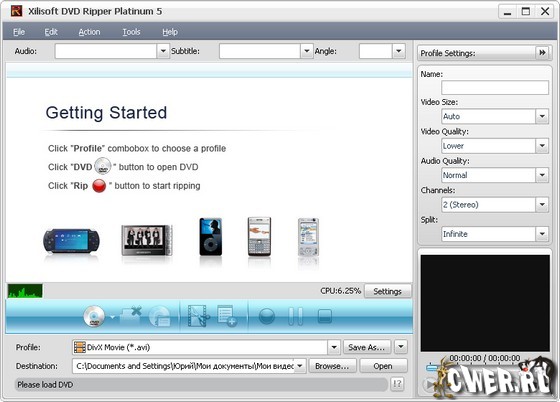Image resolution: width=560 pixels, height=402 pixels.
Task: Start ripping with the Rip button
Action: point(266,316)
